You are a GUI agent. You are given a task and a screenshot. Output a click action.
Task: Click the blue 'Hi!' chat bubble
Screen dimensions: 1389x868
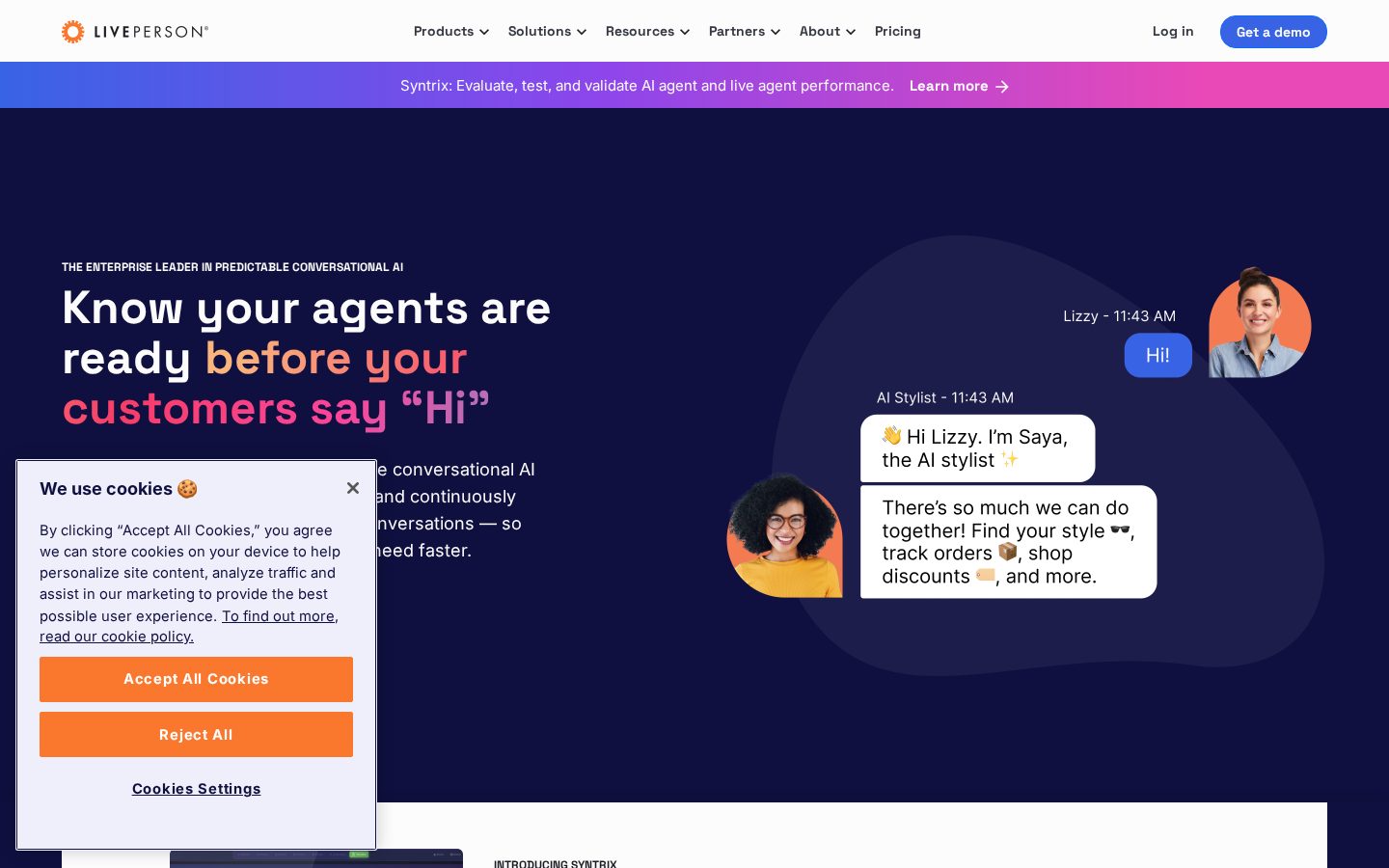(1157, 355)
